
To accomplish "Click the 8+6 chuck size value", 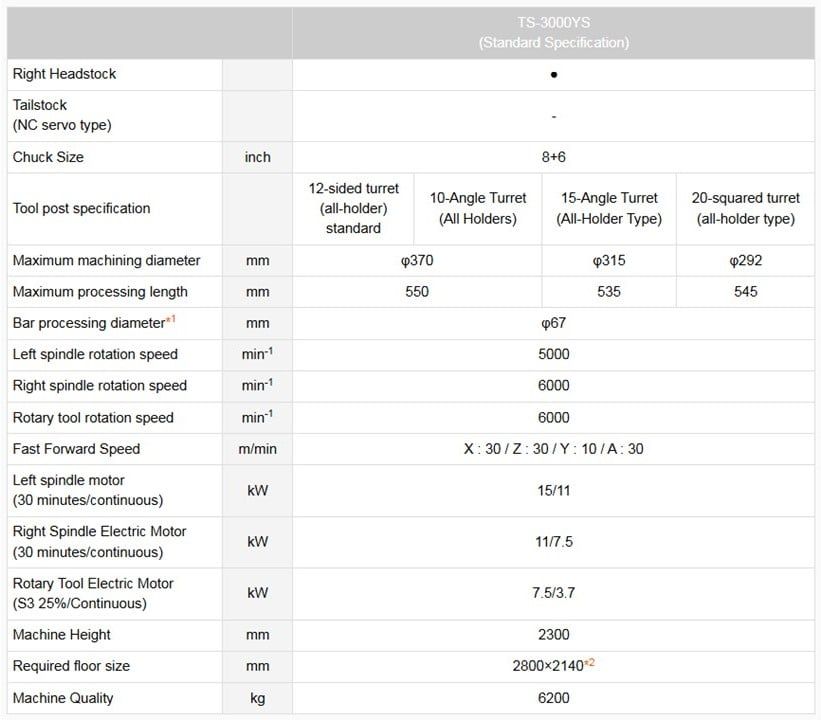I will [x=553, y=157].
